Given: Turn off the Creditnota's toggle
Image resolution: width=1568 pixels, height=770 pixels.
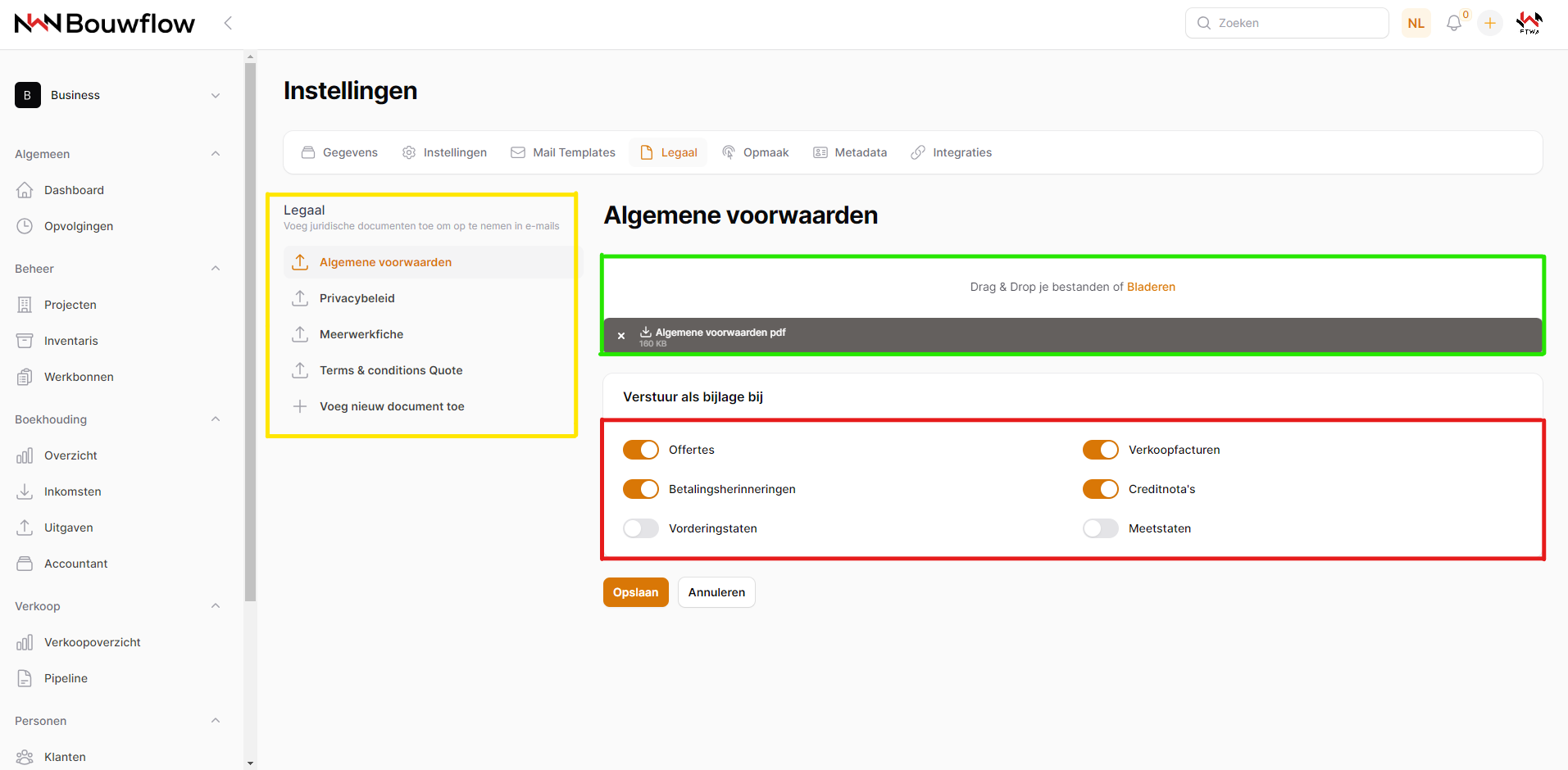Looking at the screenshot, I should click(1100, 489).
